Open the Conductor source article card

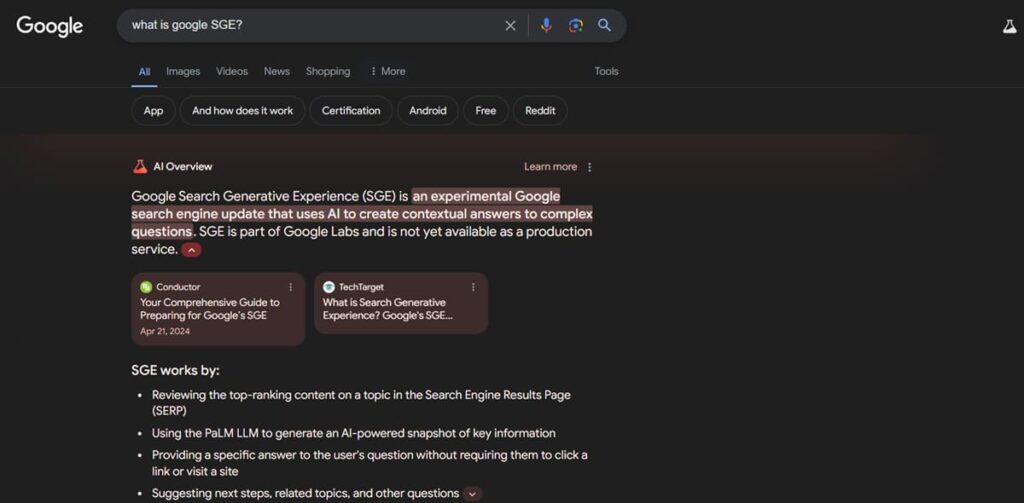pyautogui.click(x=217, y=309)
